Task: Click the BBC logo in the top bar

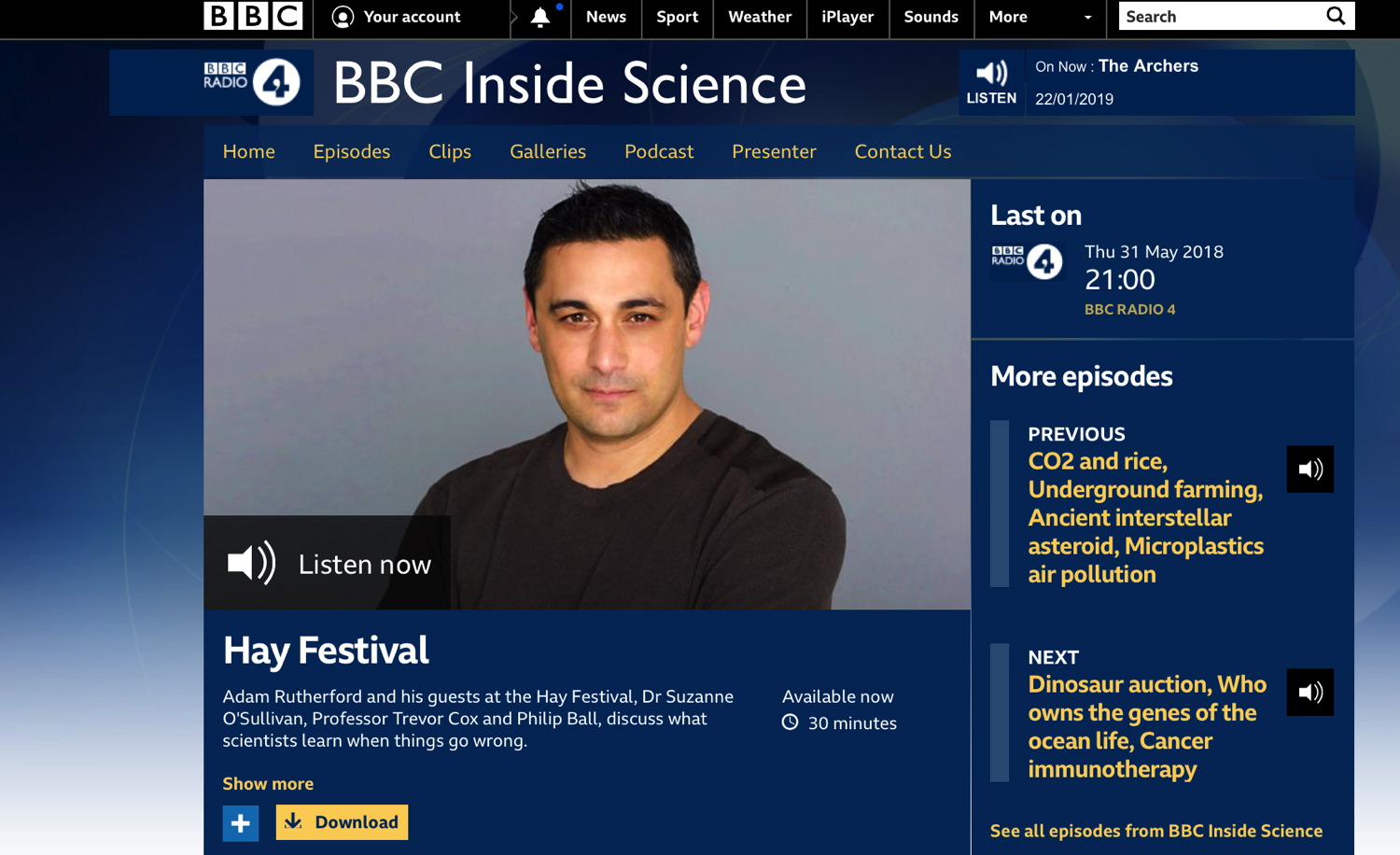Action: point(253,17)
